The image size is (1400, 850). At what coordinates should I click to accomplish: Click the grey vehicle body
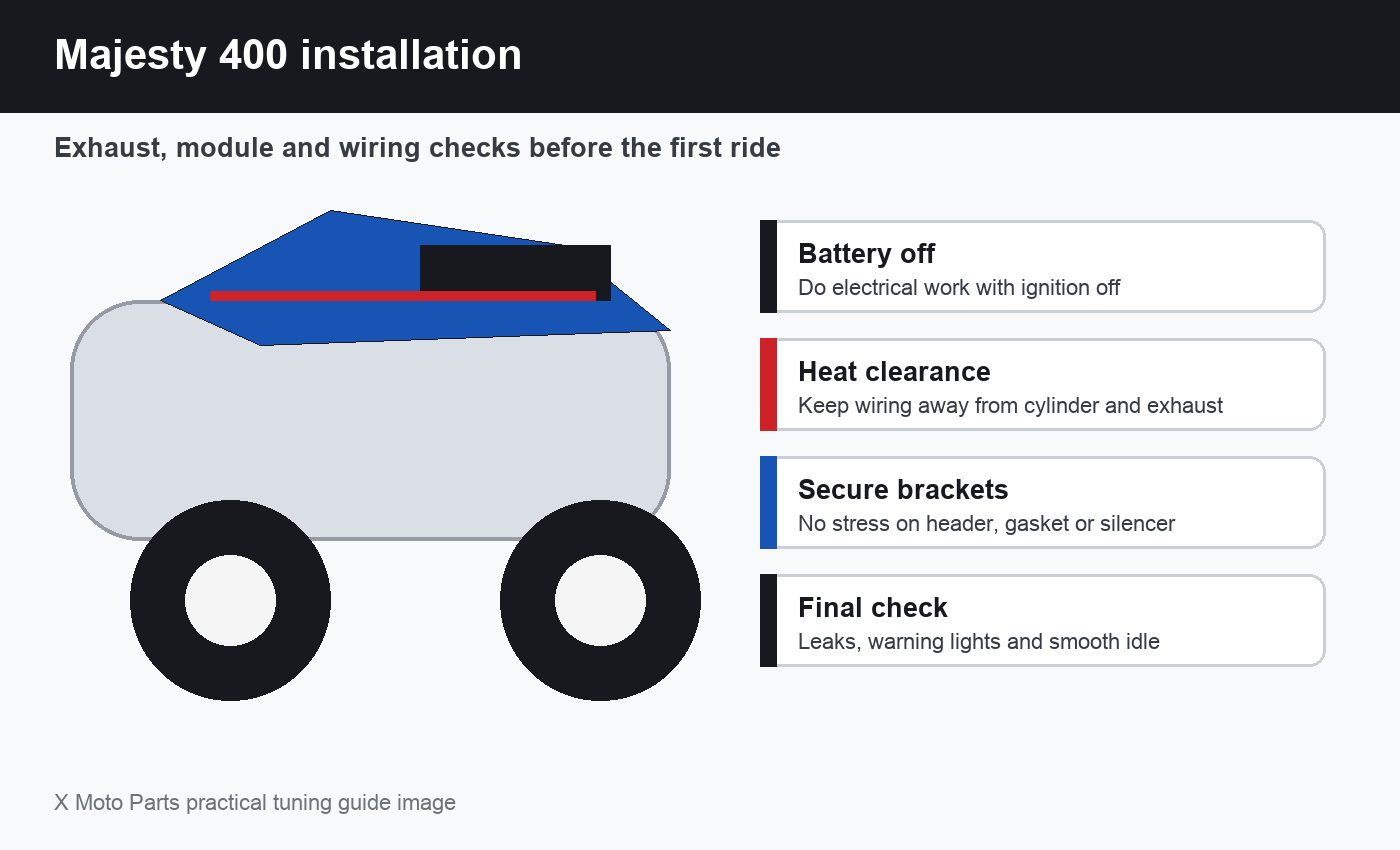[x=370, y=440]
